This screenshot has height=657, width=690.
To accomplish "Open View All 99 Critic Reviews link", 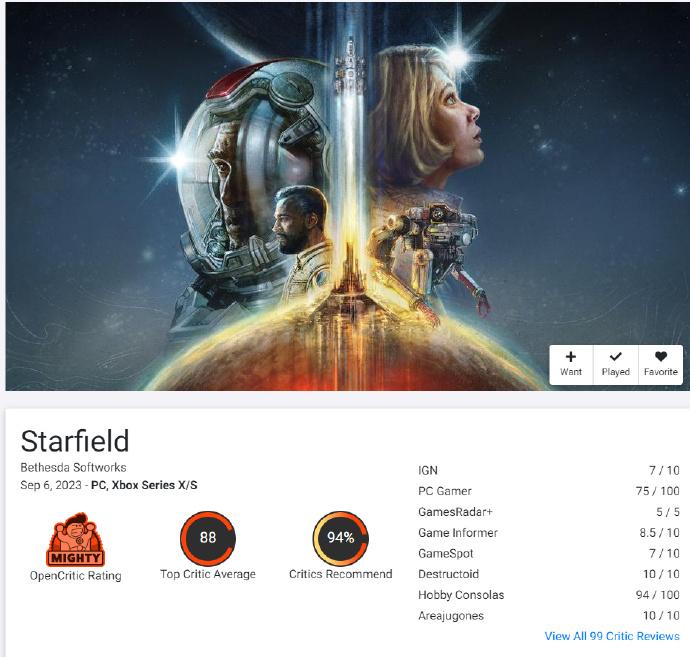I will pyautogui.click(x=612, y=636).
